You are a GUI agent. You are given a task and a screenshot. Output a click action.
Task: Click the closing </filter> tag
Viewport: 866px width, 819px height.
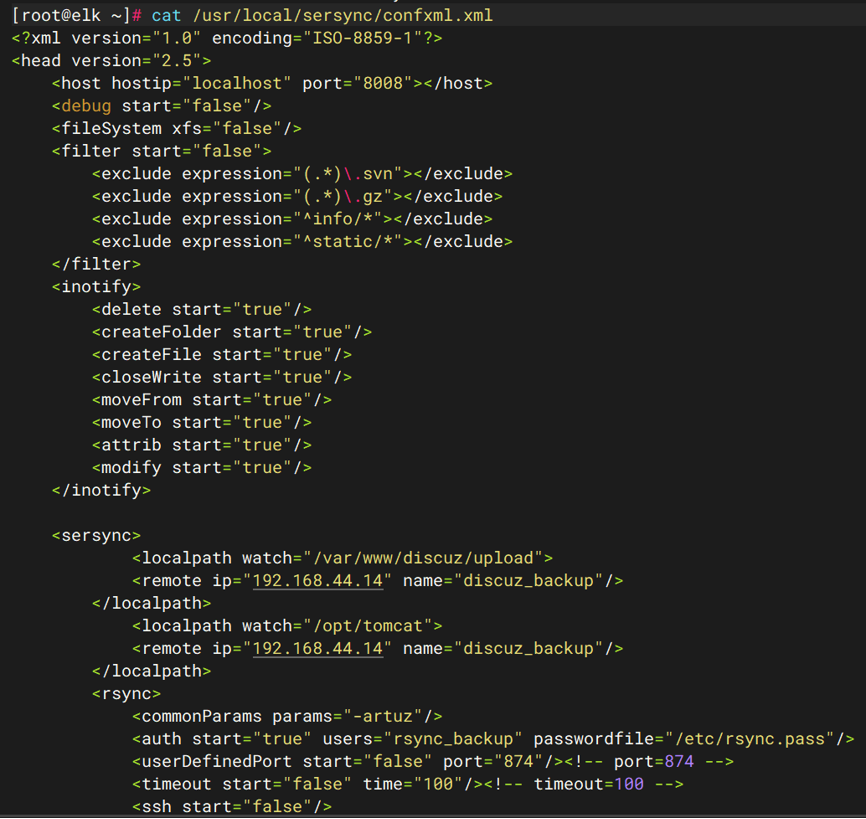(96, 265)
